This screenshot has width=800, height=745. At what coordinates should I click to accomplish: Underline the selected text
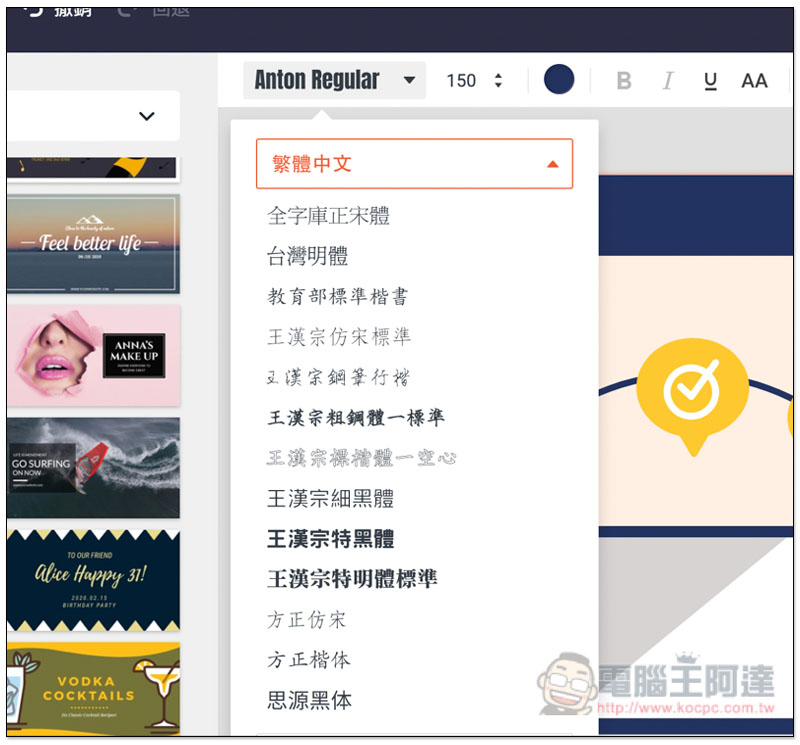[710, 81]
